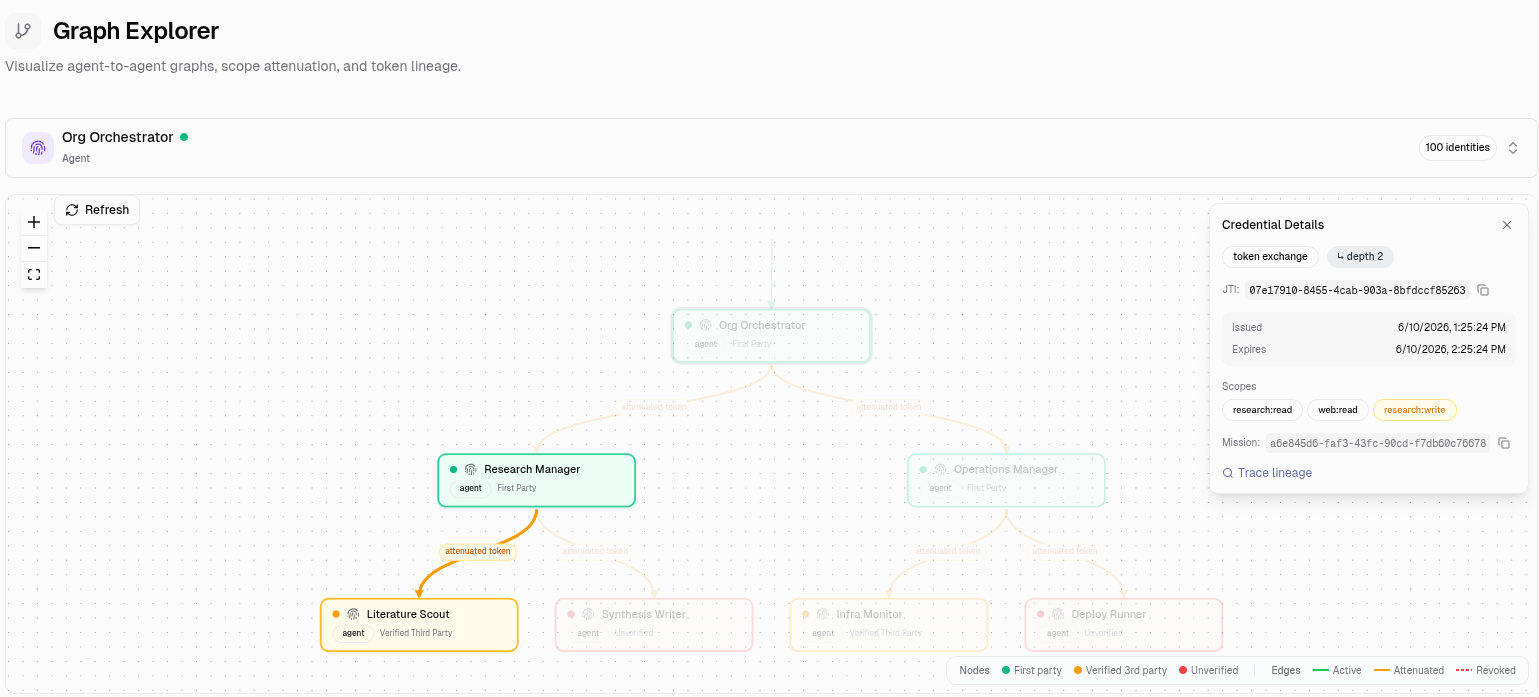1539x697 pixels.
Task: Click the Trace lineage search icon
Action: [x=1228, y=473]
